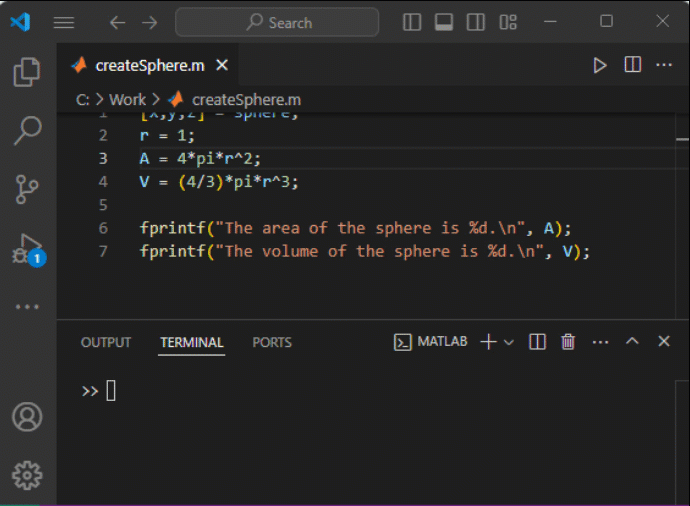Image resolution: width=690 pixels, height=506 pixels.
Task: Toggle the primary side bar layout icon
Action: [412, 22]
